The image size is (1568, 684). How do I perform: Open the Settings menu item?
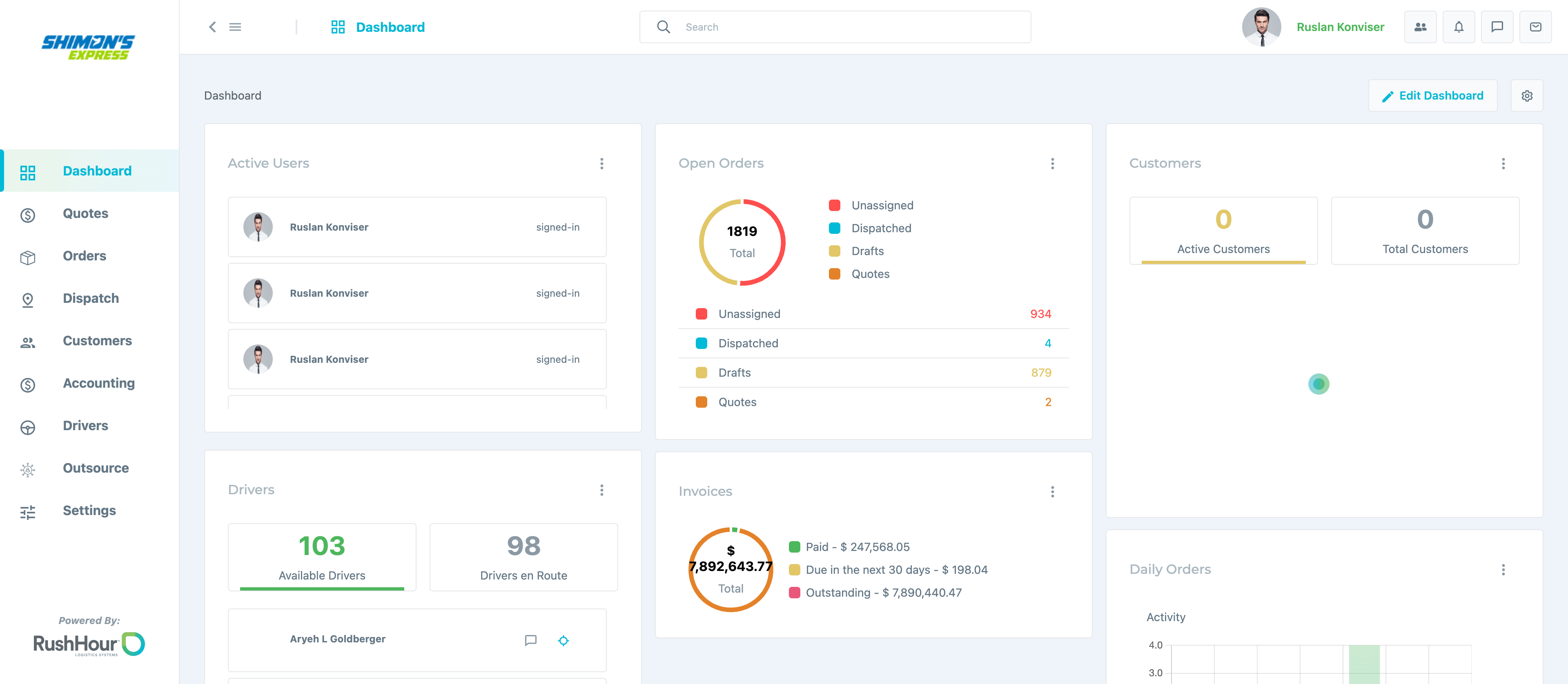[89, 511]
